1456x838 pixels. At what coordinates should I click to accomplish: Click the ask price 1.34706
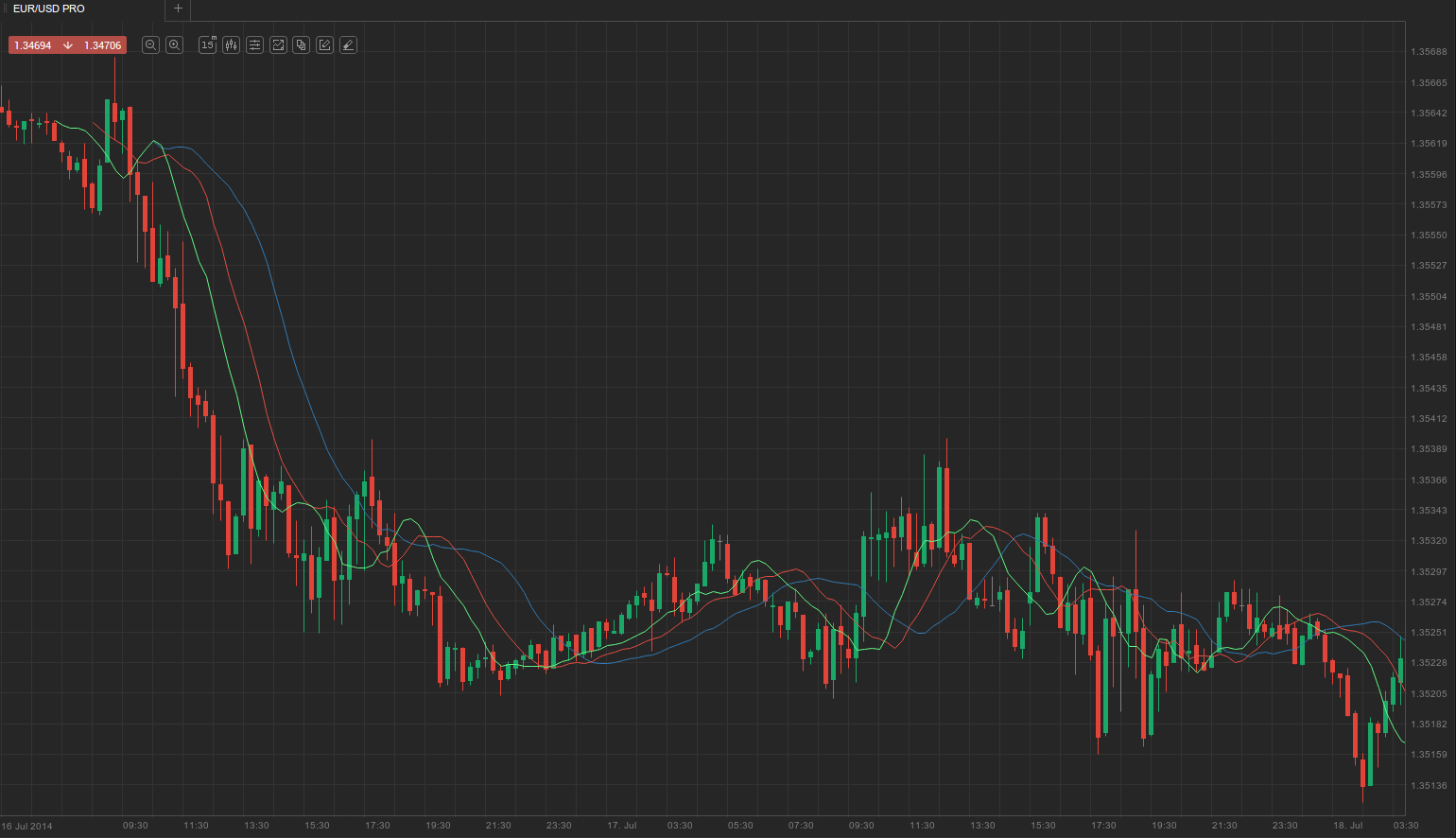[103, 45]
